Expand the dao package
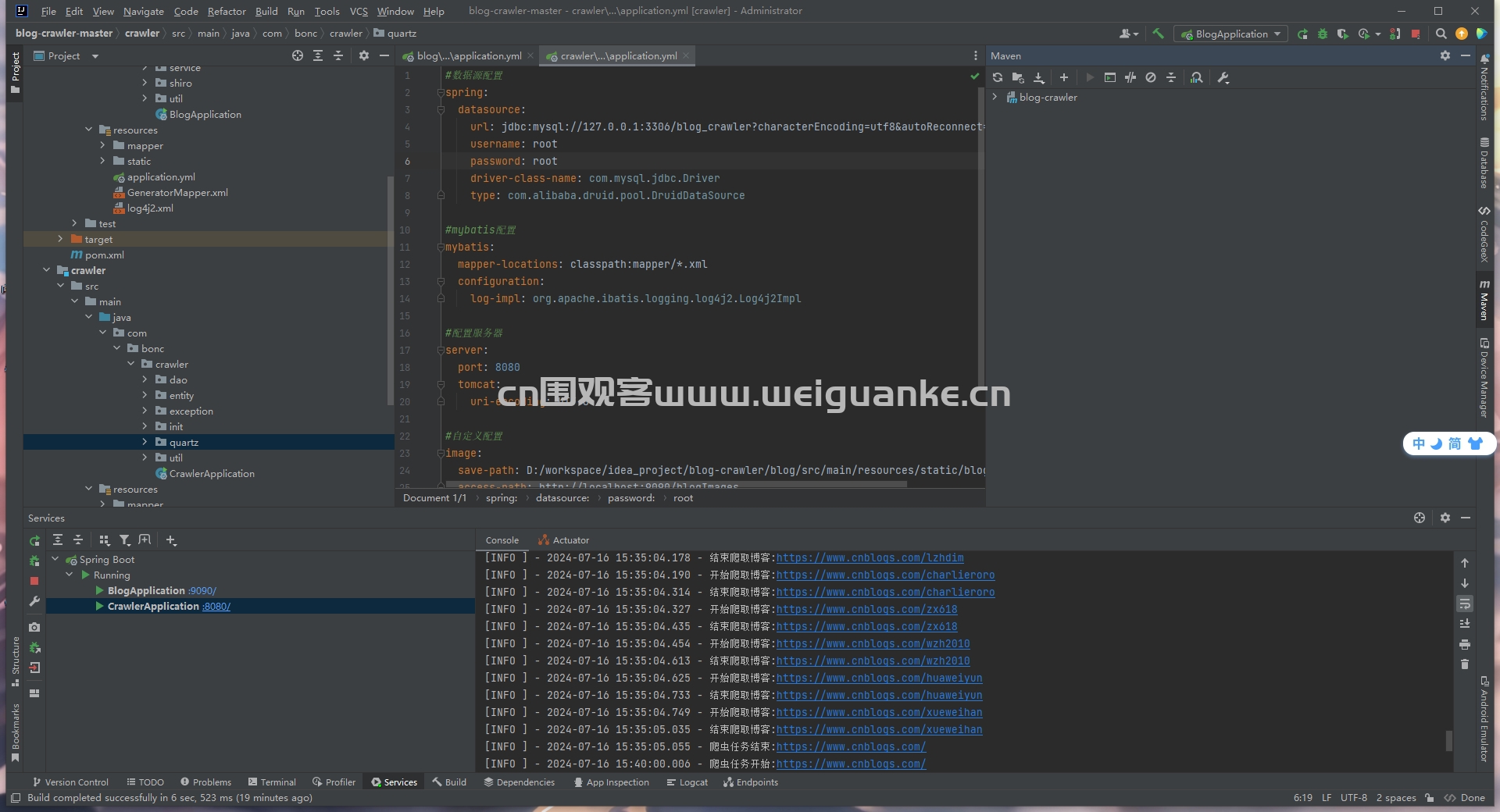The image size is (1500, 812). click(x=145, y=379)
